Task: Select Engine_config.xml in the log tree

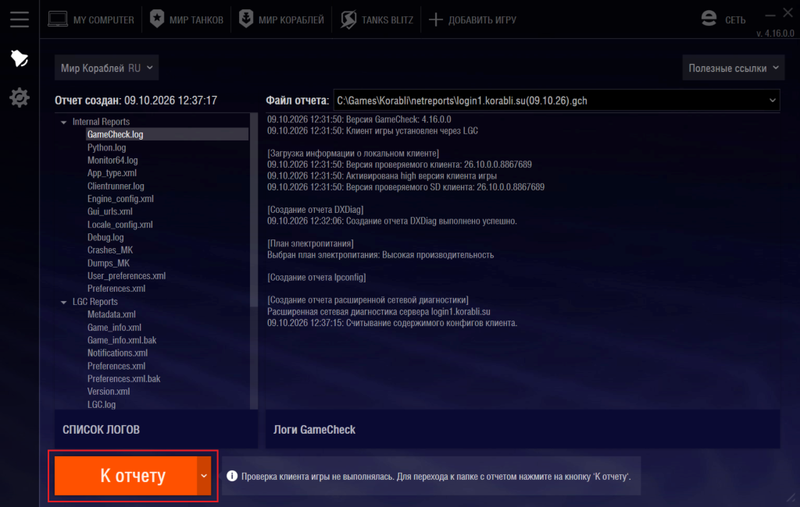Action: [120, 199]
